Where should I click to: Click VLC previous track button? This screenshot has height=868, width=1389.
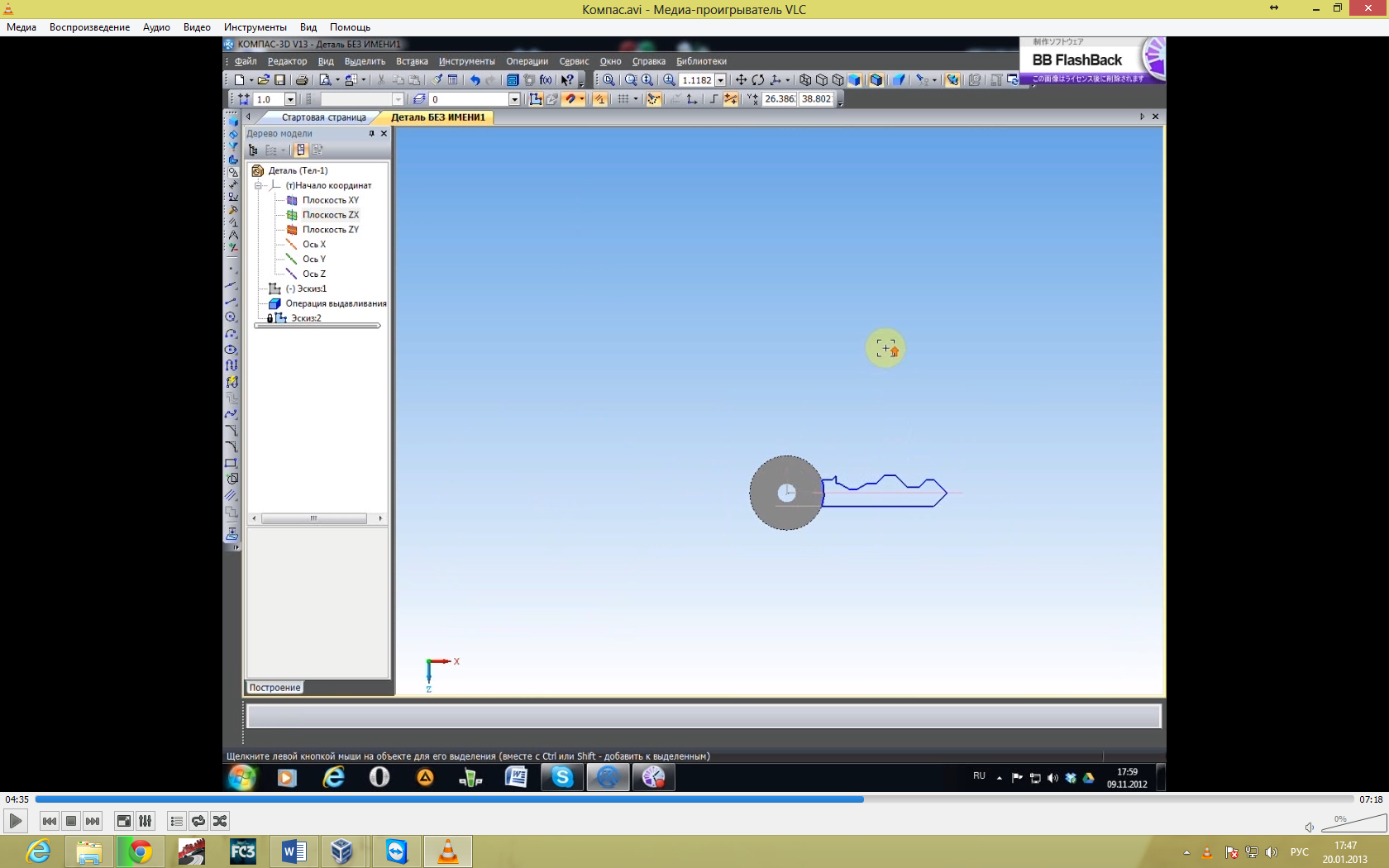coord(50,821)
